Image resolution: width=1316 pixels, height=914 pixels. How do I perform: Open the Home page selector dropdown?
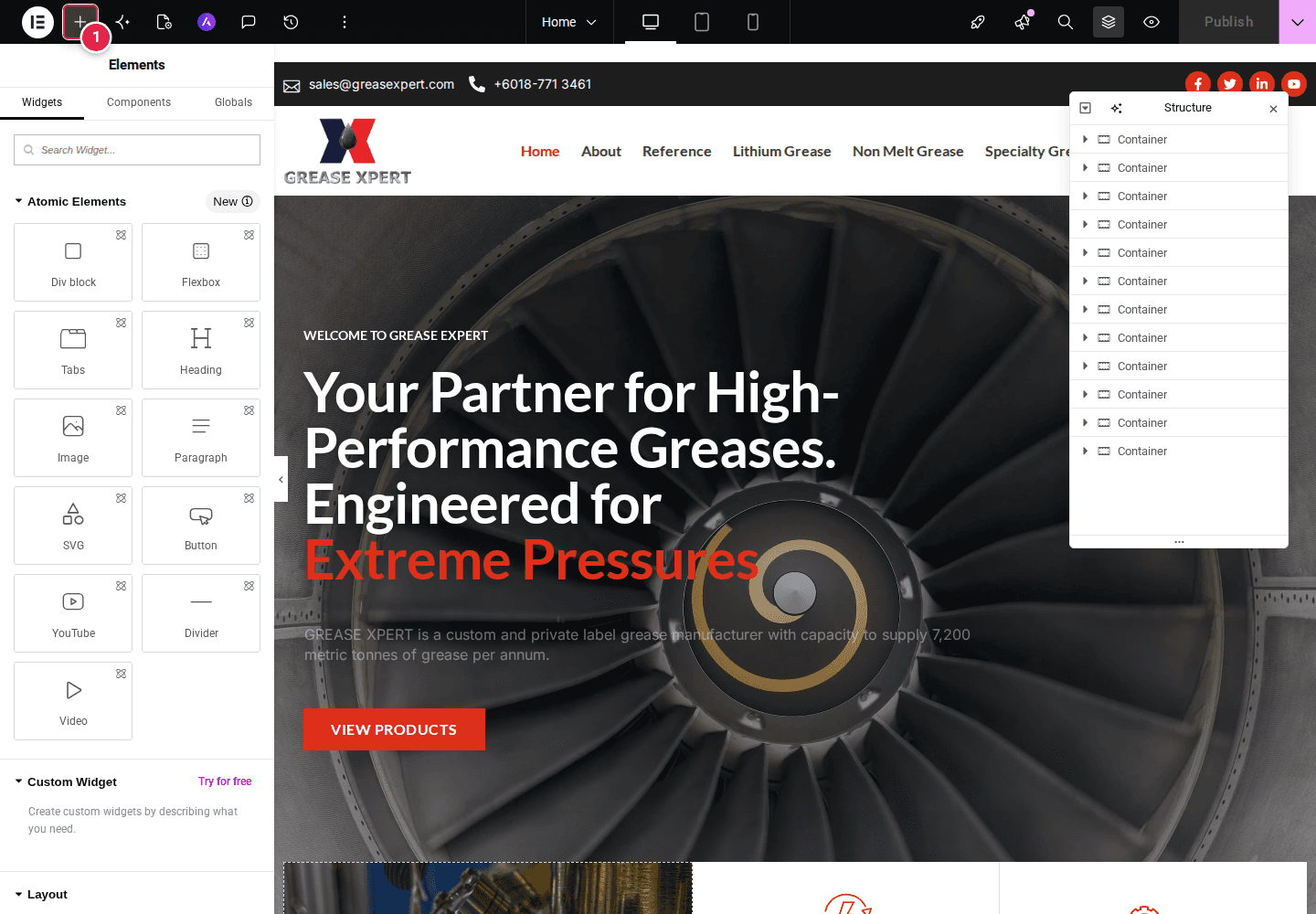click(568, 22)
